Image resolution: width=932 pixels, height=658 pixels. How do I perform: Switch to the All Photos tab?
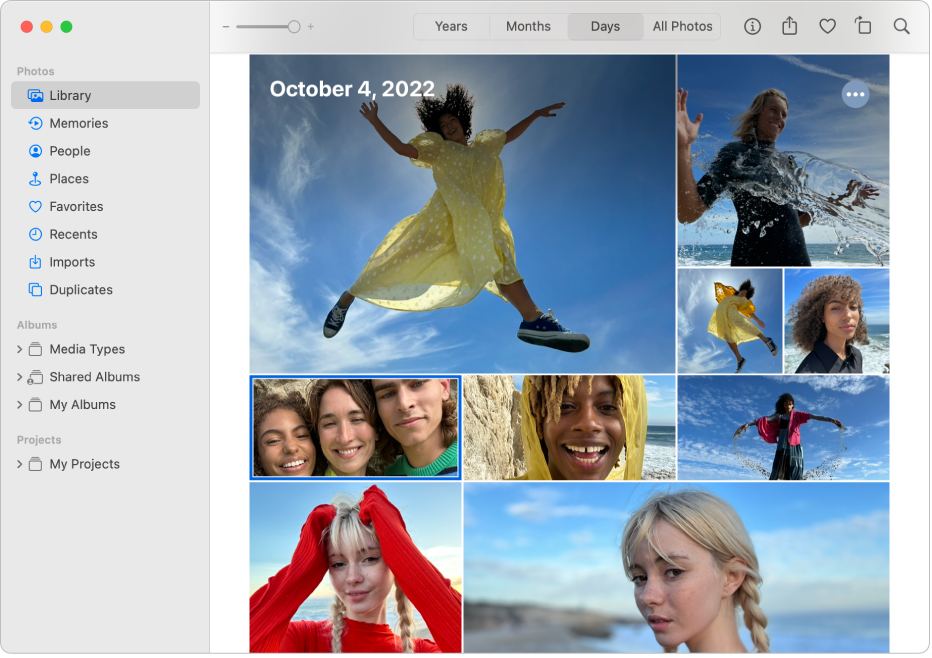(682, 27)
